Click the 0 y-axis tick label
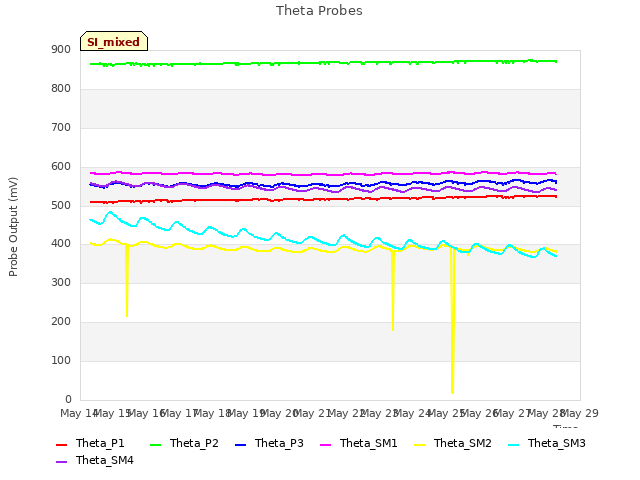Viewport: 640px width, 480px height. pyautogui.click(x=68, y=400)
